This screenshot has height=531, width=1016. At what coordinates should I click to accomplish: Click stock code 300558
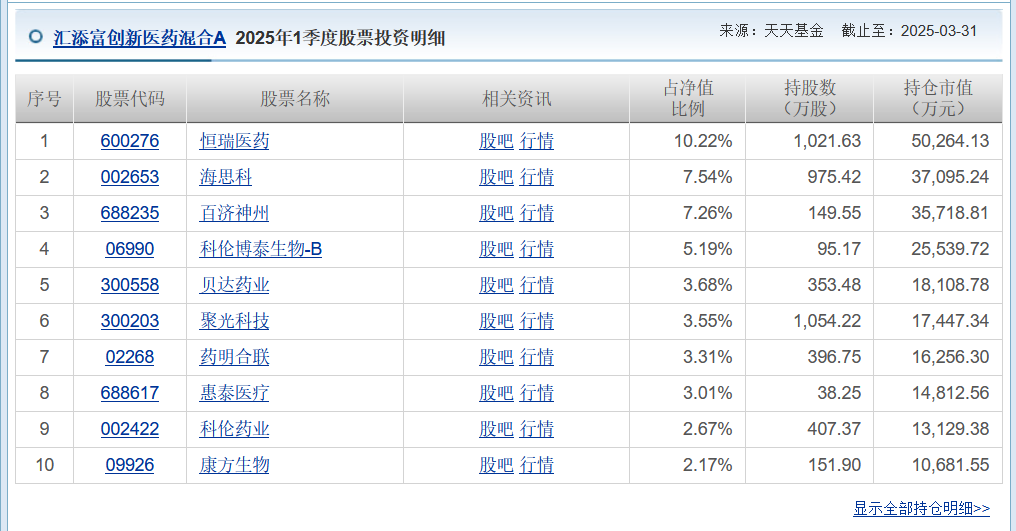130,285
